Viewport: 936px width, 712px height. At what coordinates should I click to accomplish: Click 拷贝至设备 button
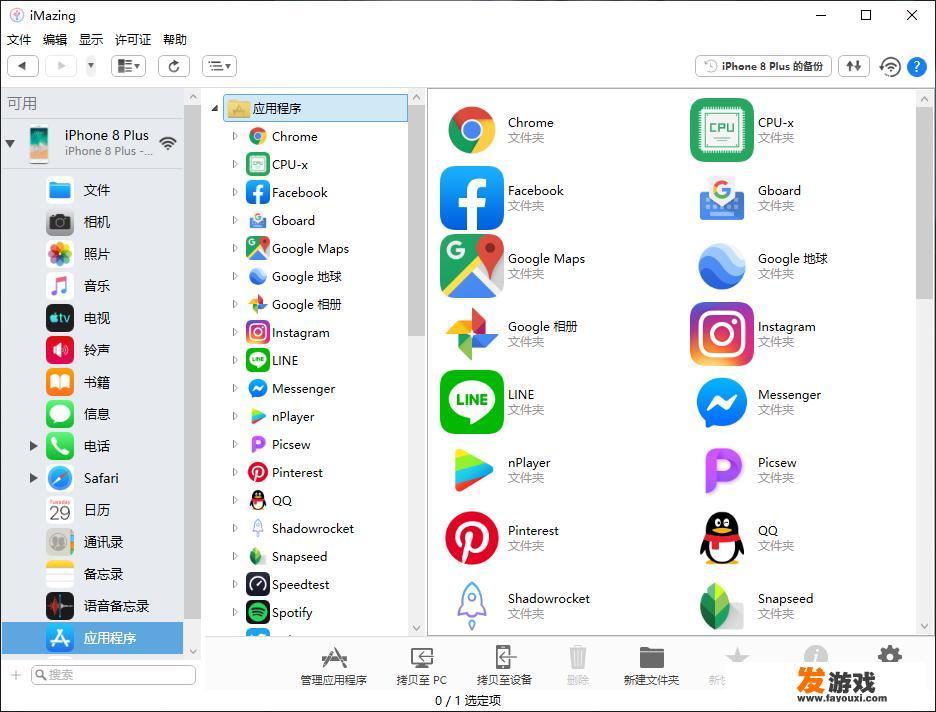504,666
